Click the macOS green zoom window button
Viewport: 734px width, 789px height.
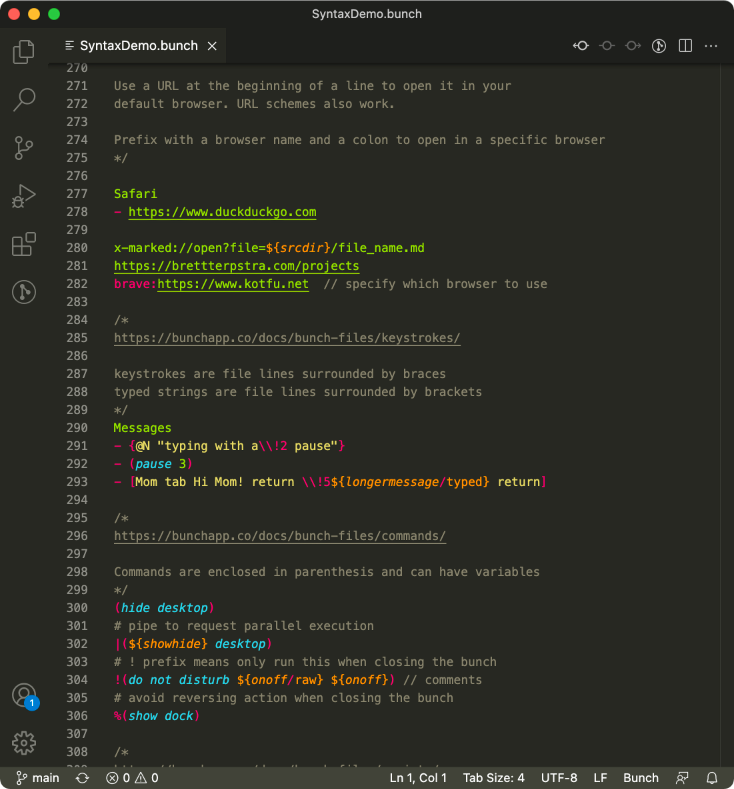(54, 14)
